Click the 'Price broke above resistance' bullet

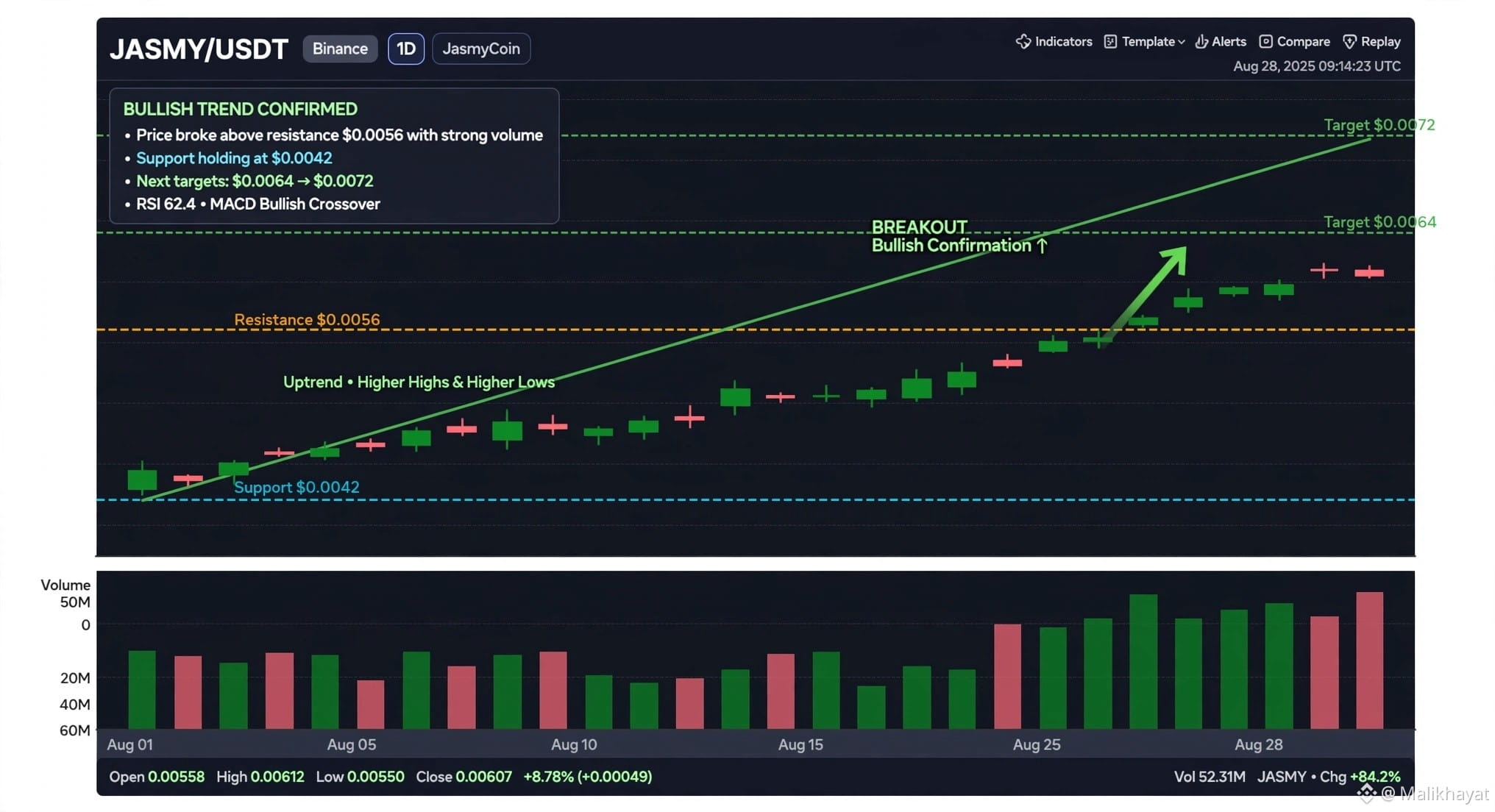(339, 135)
